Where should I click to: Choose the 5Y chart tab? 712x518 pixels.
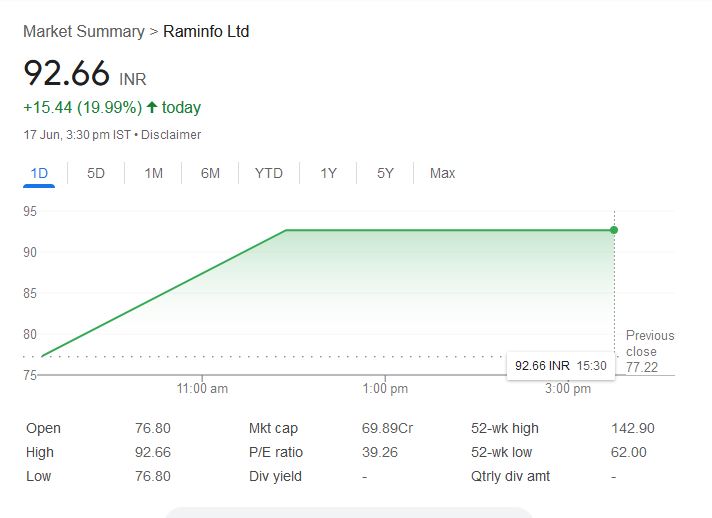pyautogui.click(x=385, y=173)
